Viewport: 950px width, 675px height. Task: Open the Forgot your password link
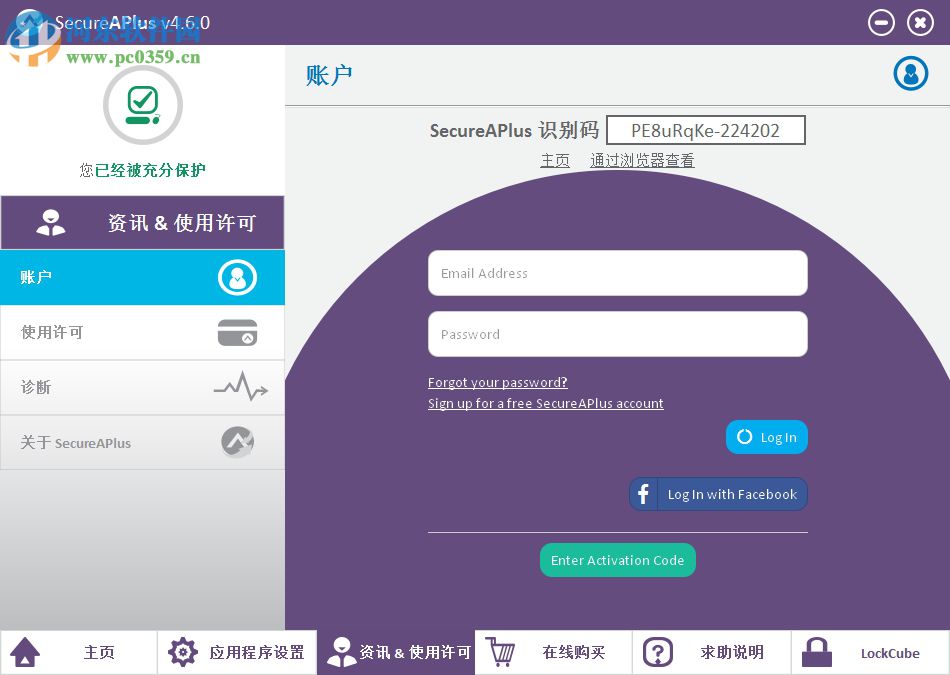[x=497, y=382]
